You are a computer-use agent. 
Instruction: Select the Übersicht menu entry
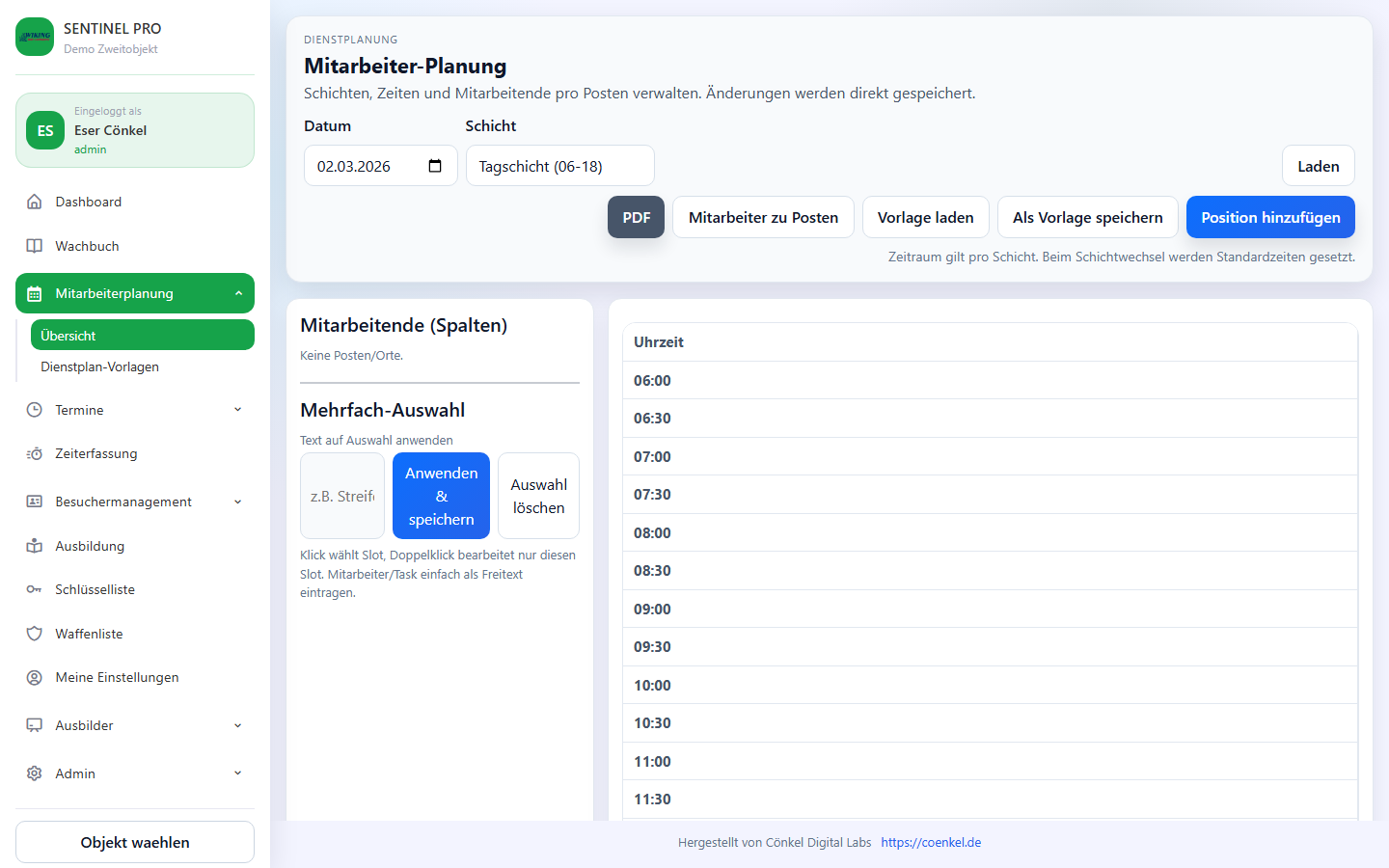pos(69,335)
